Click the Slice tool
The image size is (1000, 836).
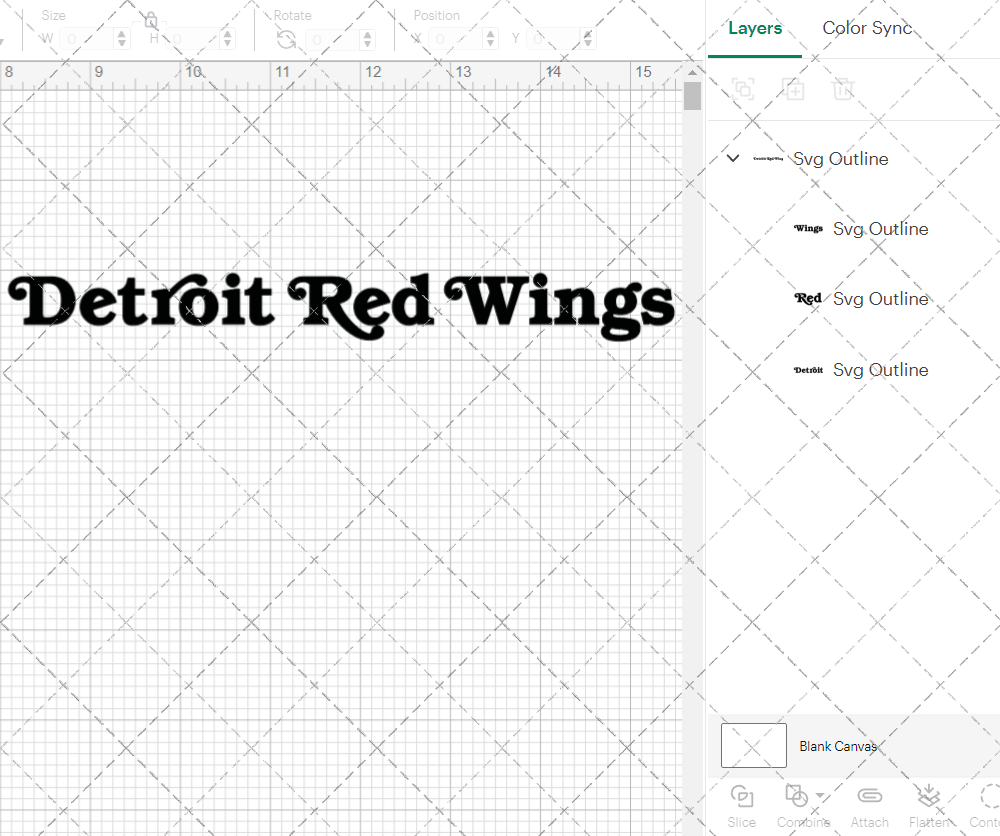741,807
